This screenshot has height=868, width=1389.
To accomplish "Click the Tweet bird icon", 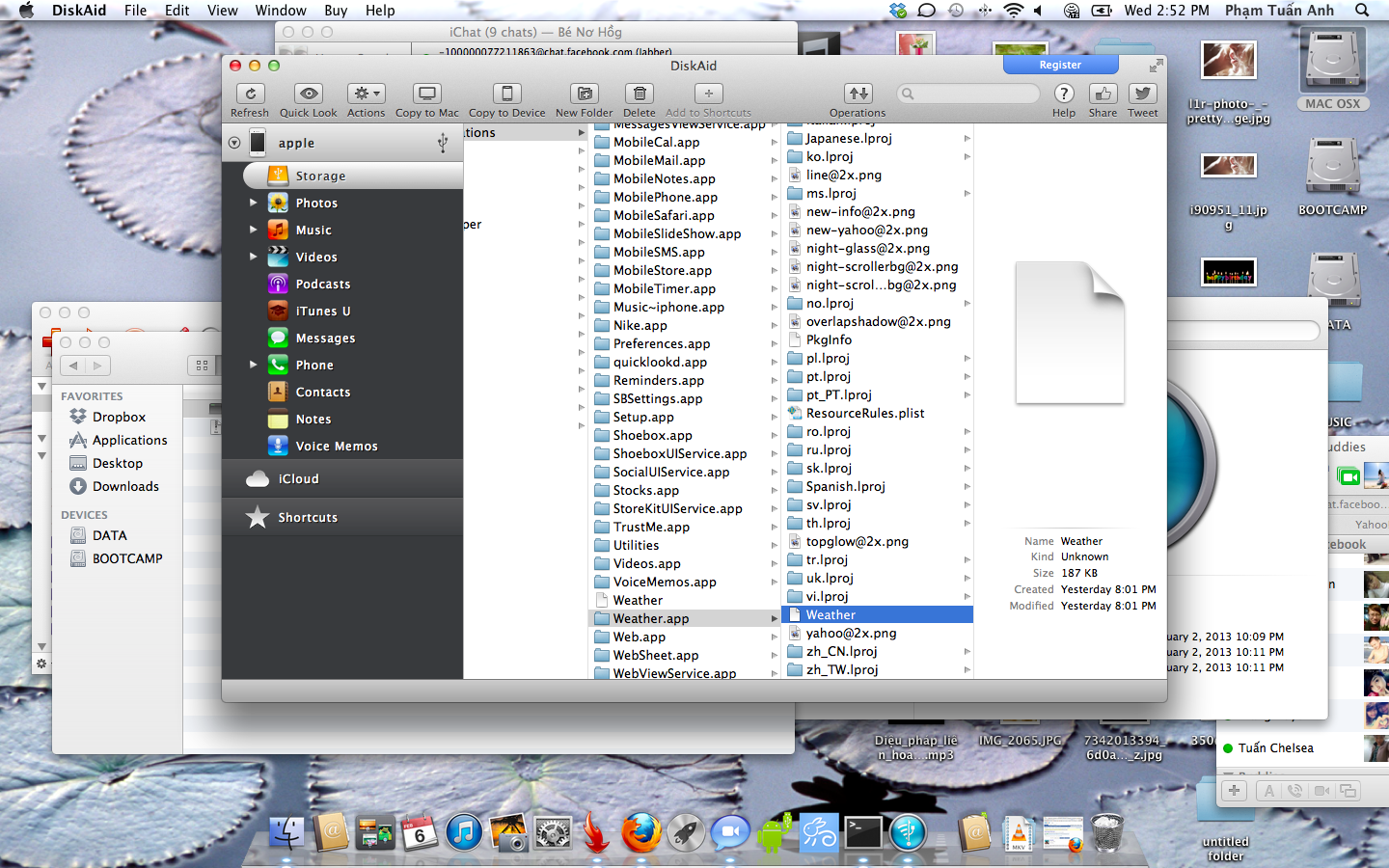I will point(1142,94).
